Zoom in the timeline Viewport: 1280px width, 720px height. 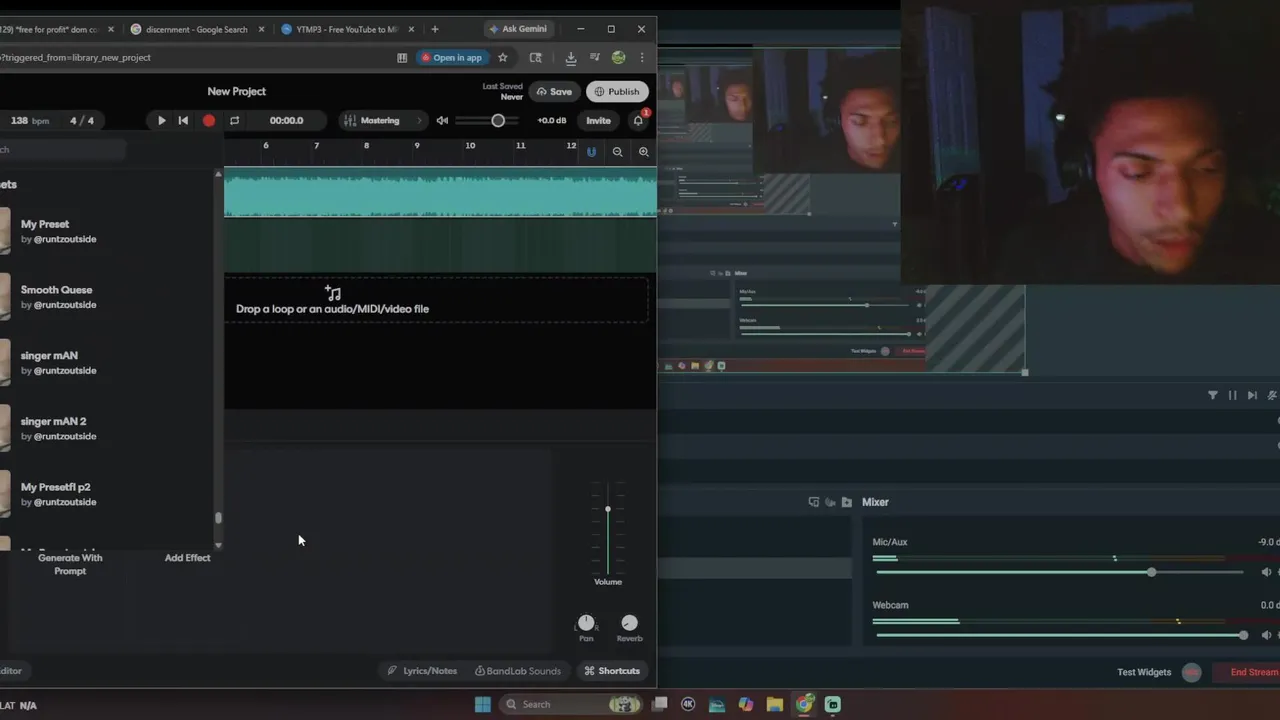point(643,152)
